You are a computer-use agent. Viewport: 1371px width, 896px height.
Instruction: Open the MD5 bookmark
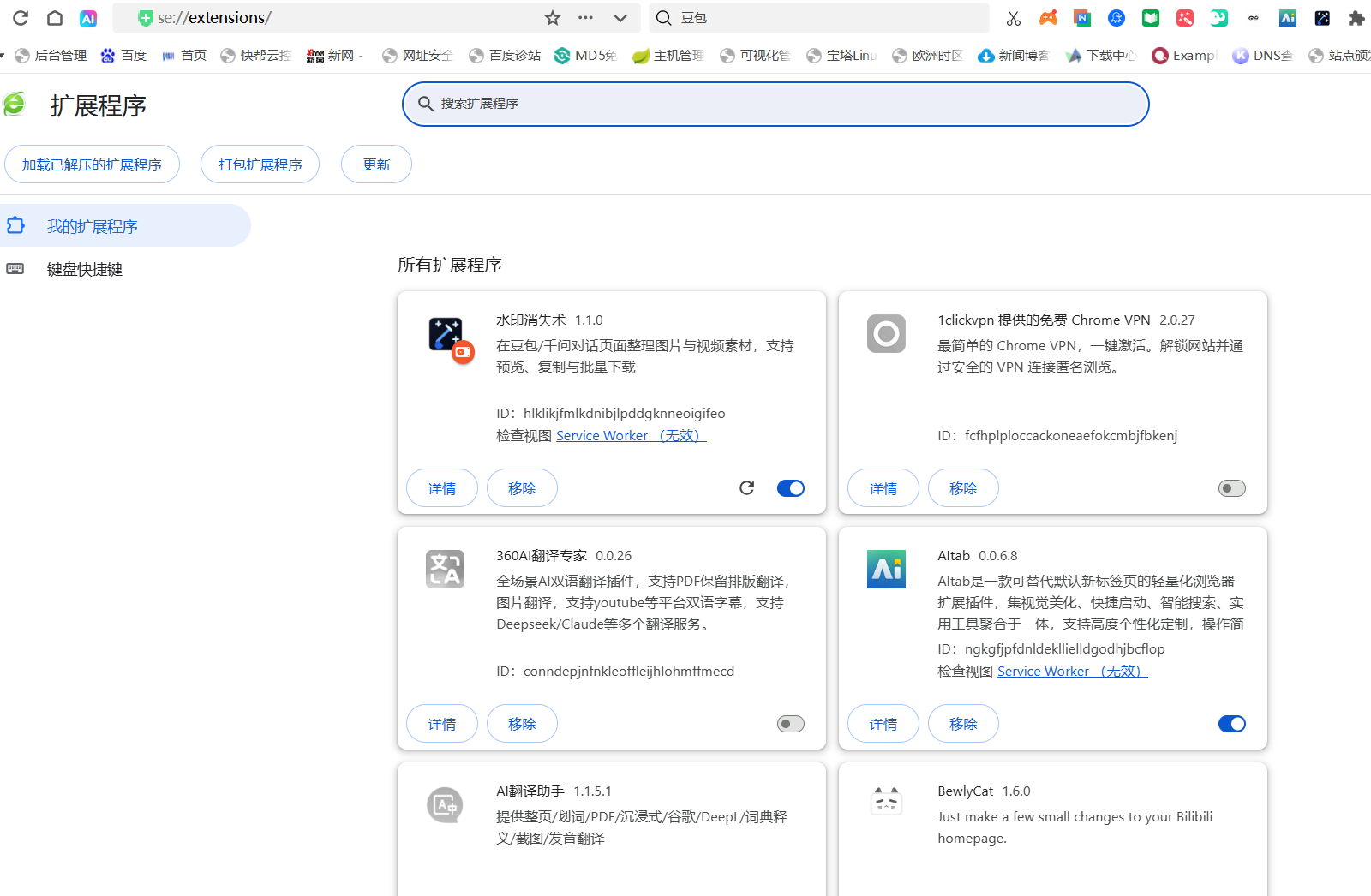[586, 56]
